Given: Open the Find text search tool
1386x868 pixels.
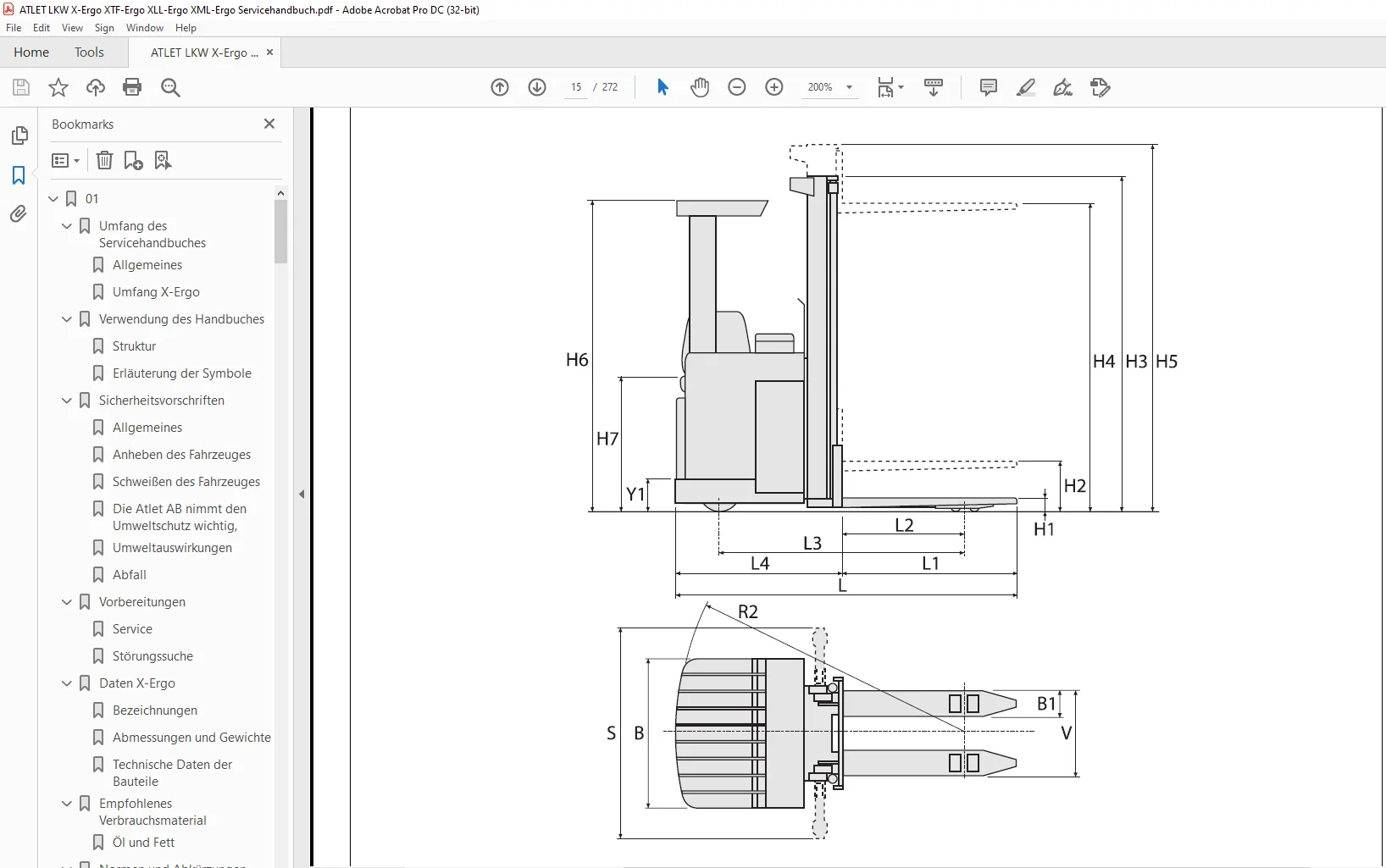Looking at the screenshot, I should click(170, 87).
